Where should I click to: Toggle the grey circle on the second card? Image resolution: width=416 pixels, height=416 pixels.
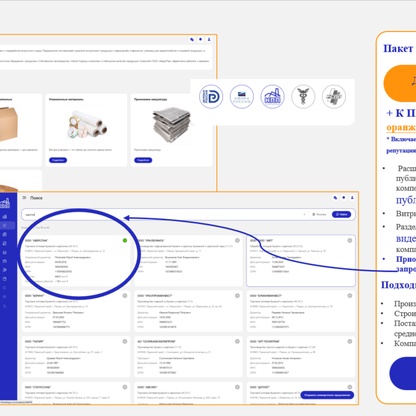[x=237, y=240]
